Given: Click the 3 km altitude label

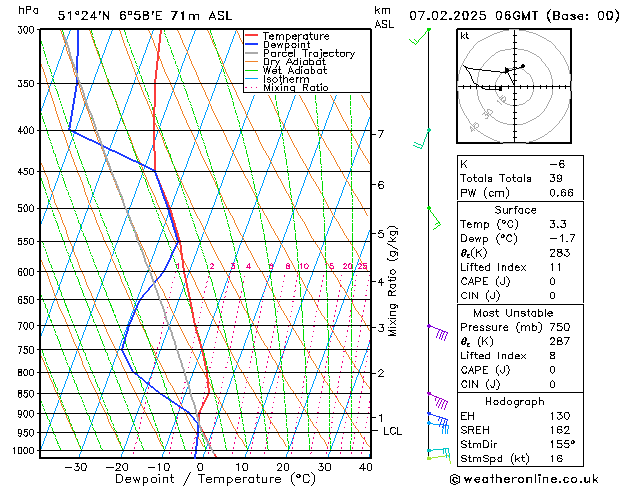Looking at the screenshot, I should pos(381,328).
